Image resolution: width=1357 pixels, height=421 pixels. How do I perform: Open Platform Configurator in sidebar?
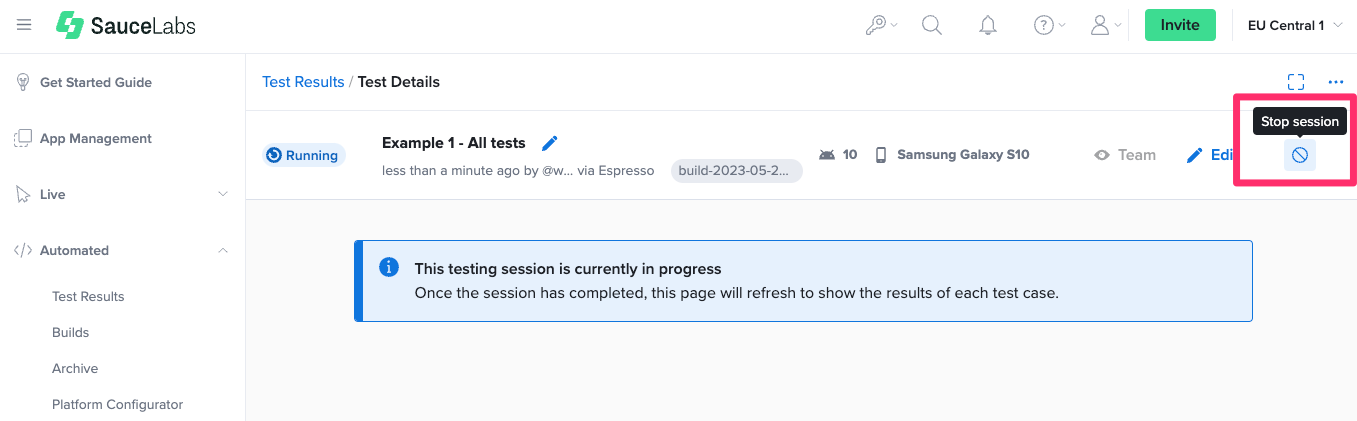pos(118,404)
